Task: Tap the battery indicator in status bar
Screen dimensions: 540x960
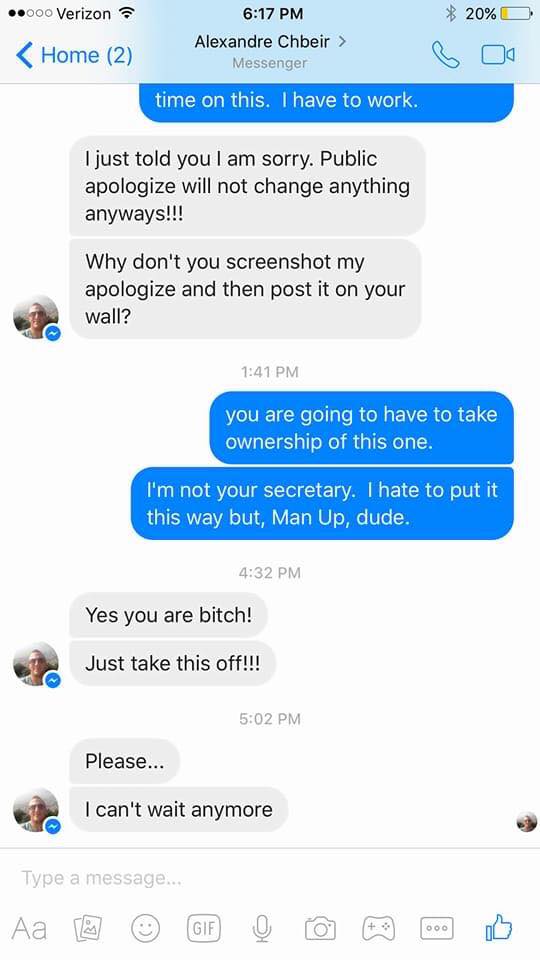Action: coord(516,13)
